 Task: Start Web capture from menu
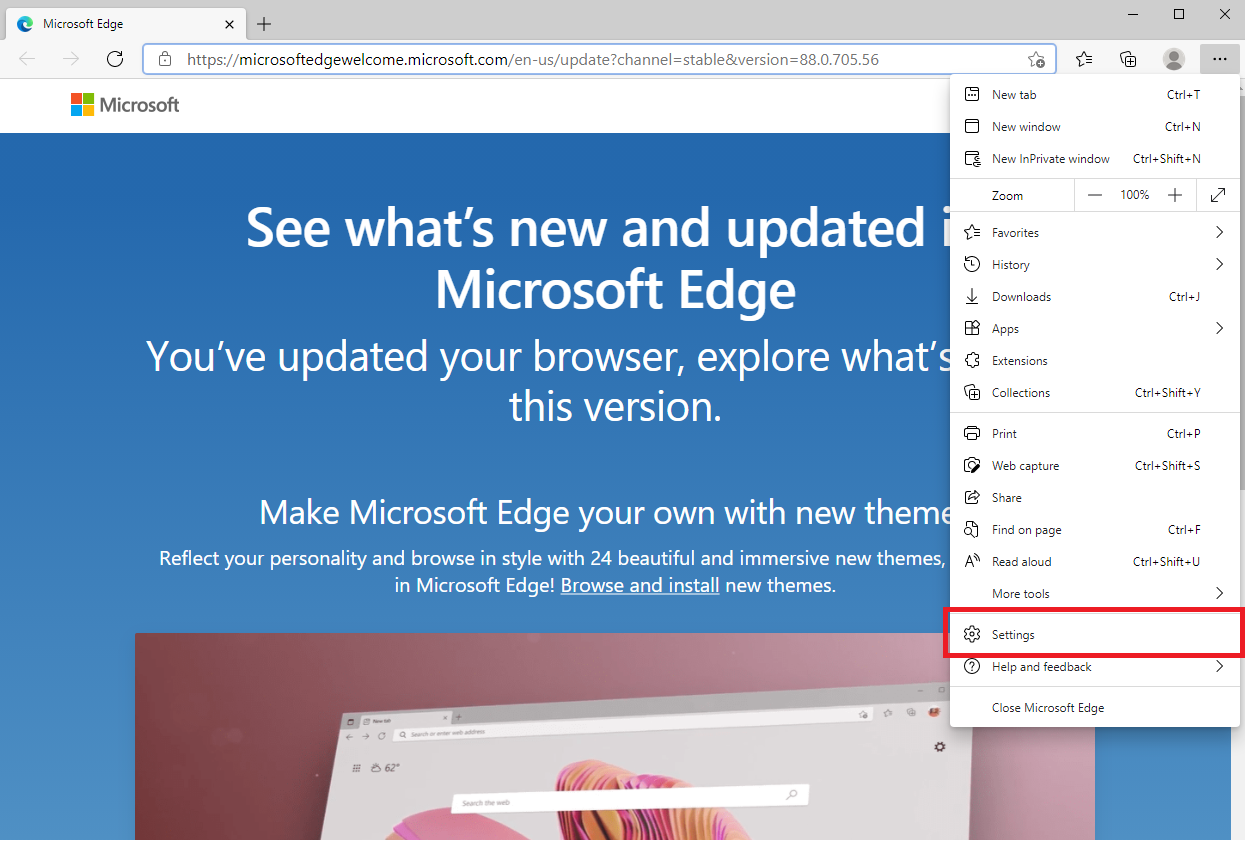click(1094, 466)
